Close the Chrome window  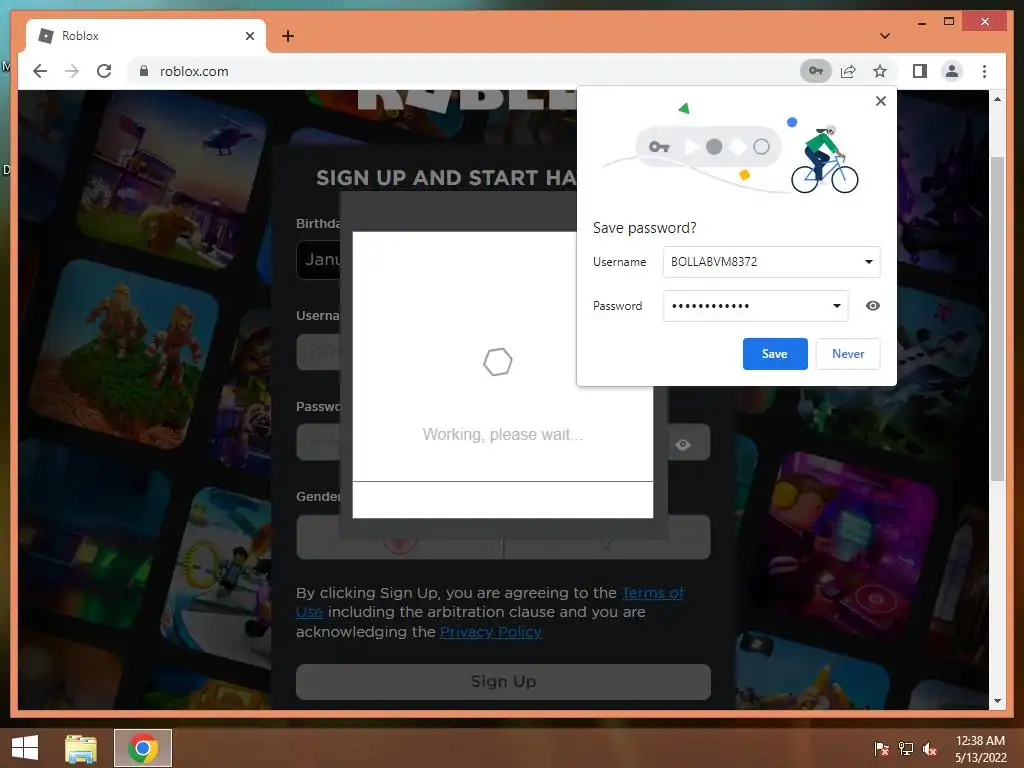click(x=985, y=22)
